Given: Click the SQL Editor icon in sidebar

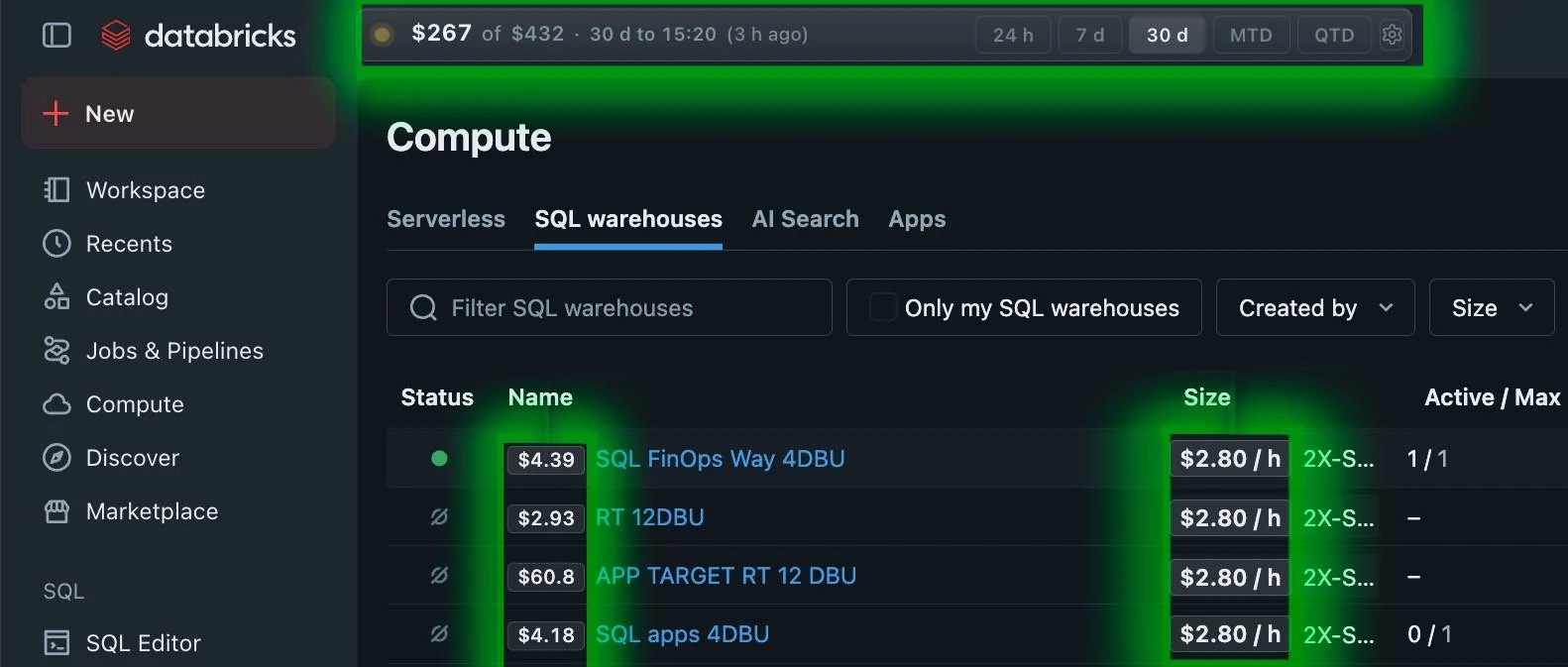Looking at the screenshot, I should click(x=56, y=643).
